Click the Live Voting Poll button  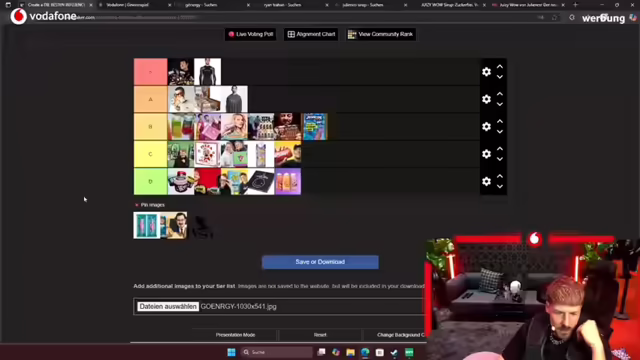pyautogui.click(x=251, y=34)
